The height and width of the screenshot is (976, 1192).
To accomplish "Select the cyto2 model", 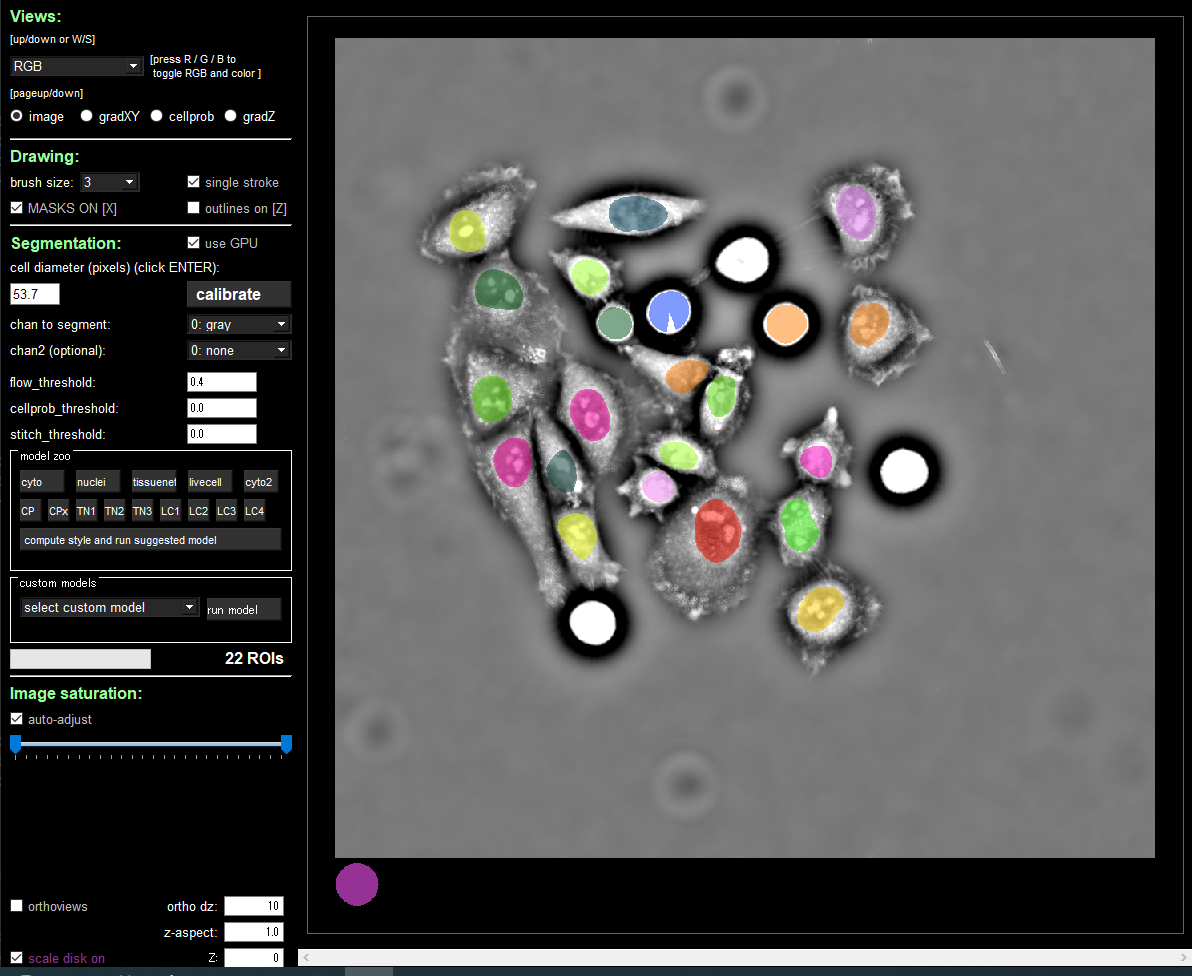I will point(259,481).
